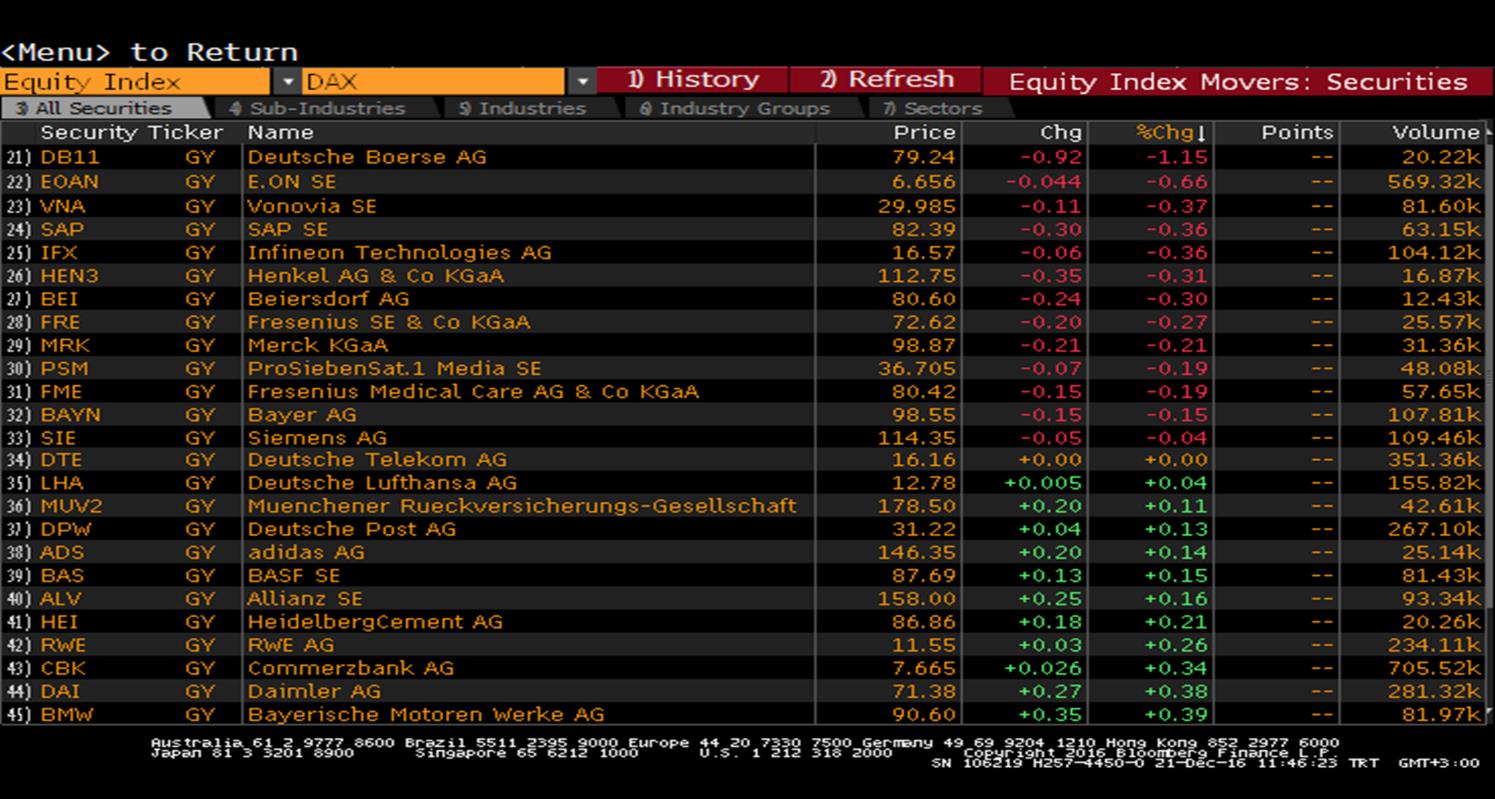
Task: Click the Equity Index input field
Action: pos(135,82)
